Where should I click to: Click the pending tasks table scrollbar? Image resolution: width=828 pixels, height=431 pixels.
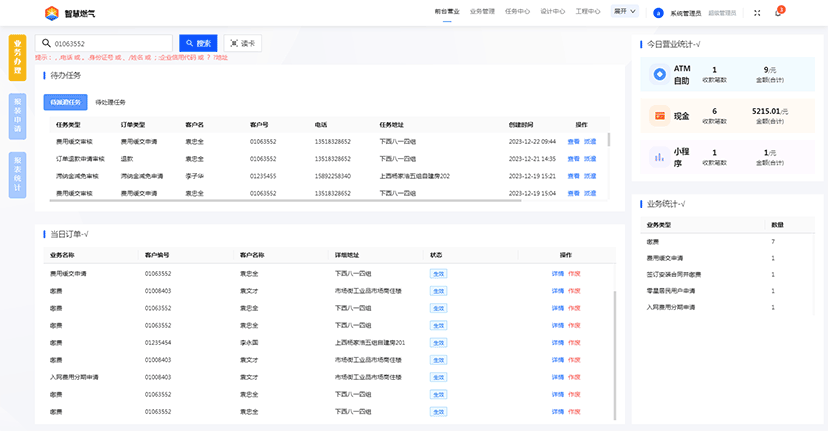608,143
